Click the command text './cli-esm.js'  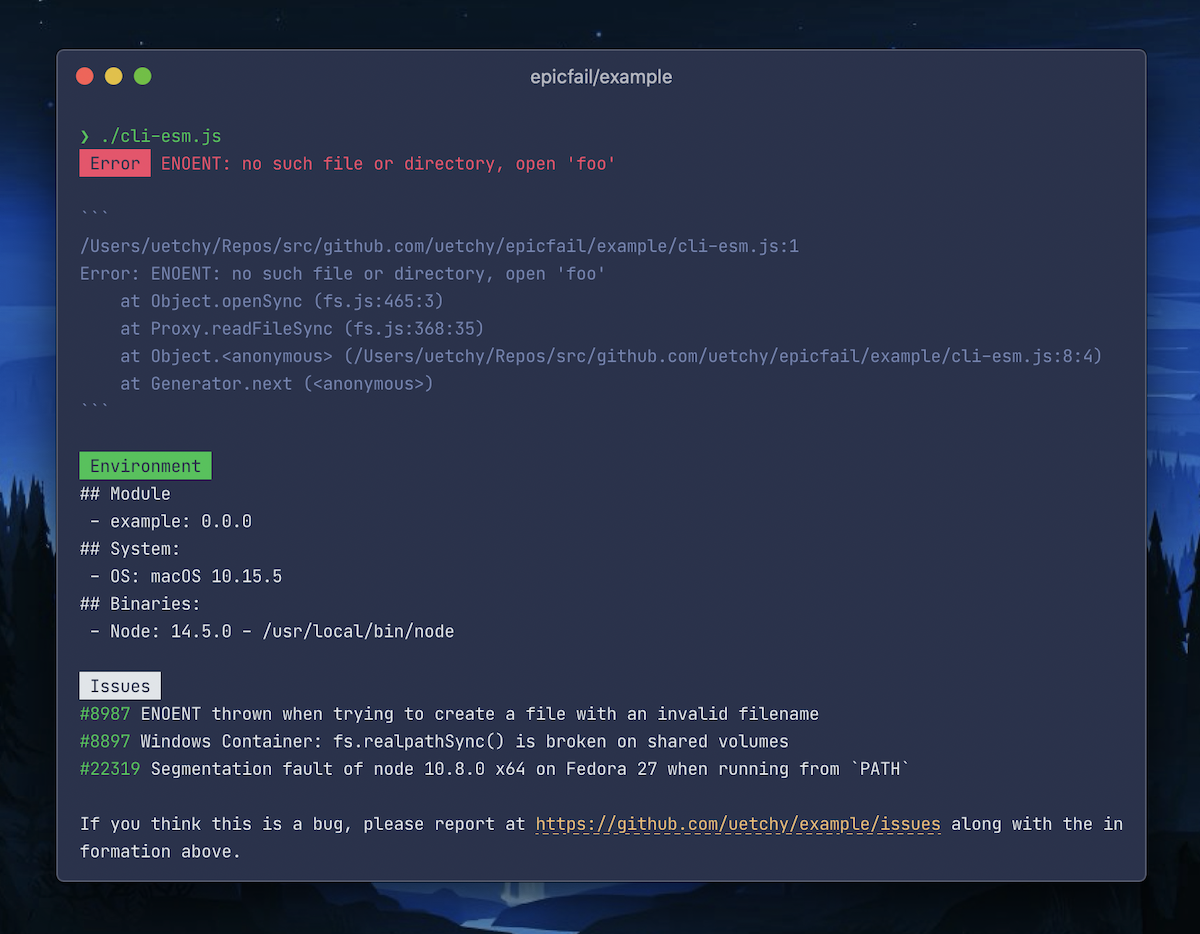pyautogui.click(x=161, y=136)
